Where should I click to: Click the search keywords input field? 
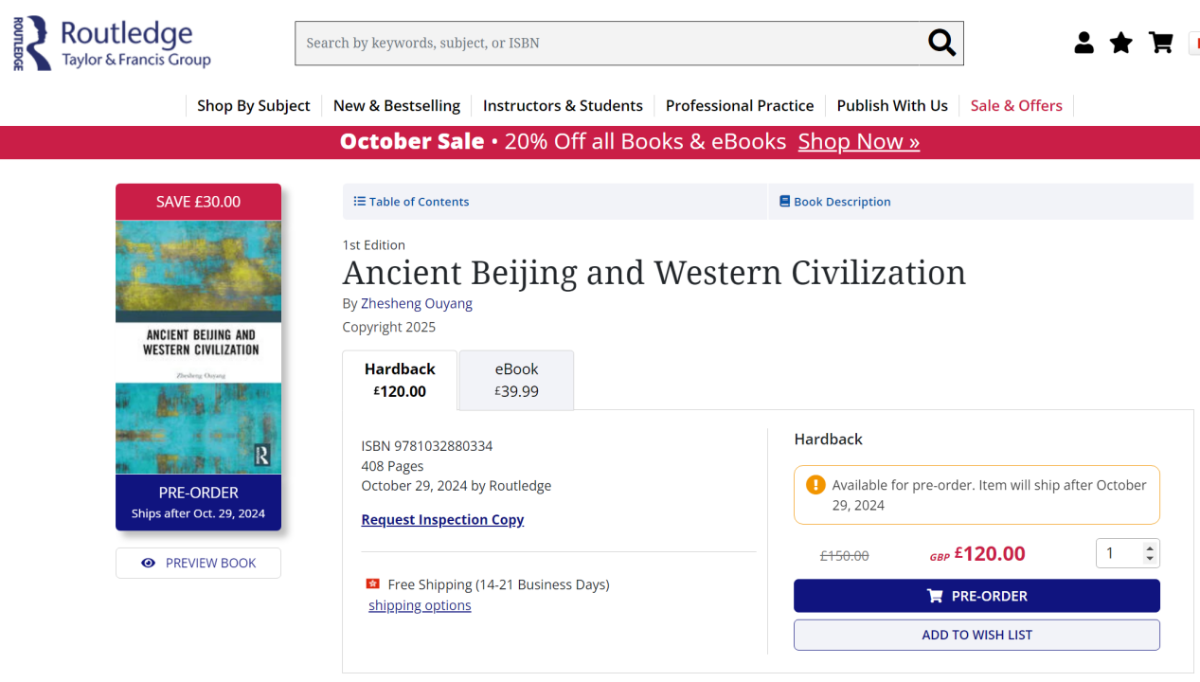click(x=607, y=43)
